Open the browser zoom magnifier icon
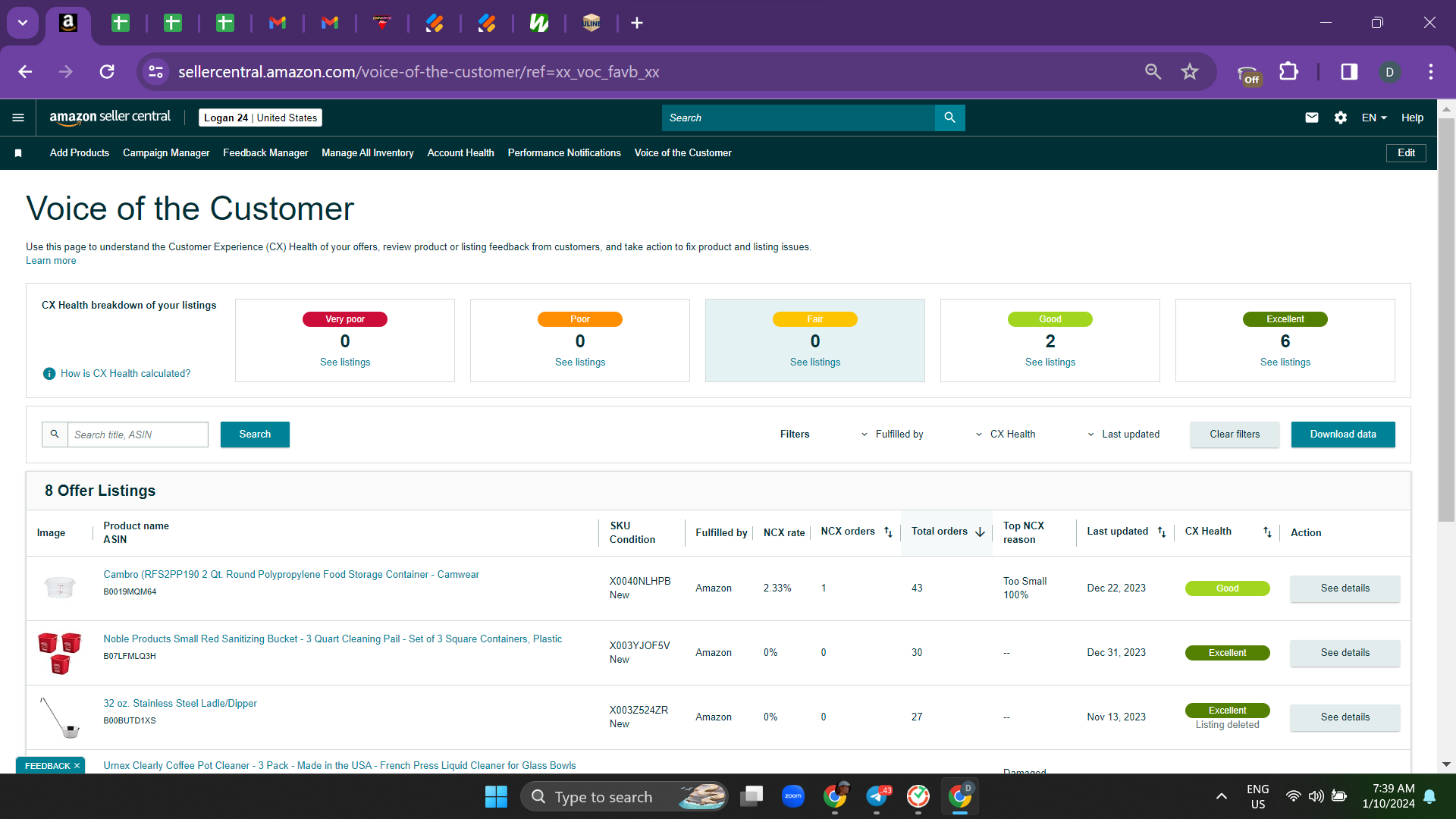1456x819 pixels. pyautogui.click(x=1153, y=72)
